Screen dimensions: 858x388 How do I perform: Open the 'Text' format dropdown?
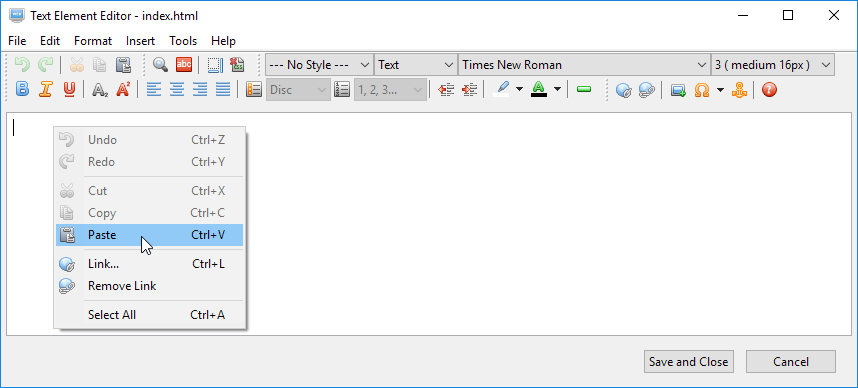416,65
